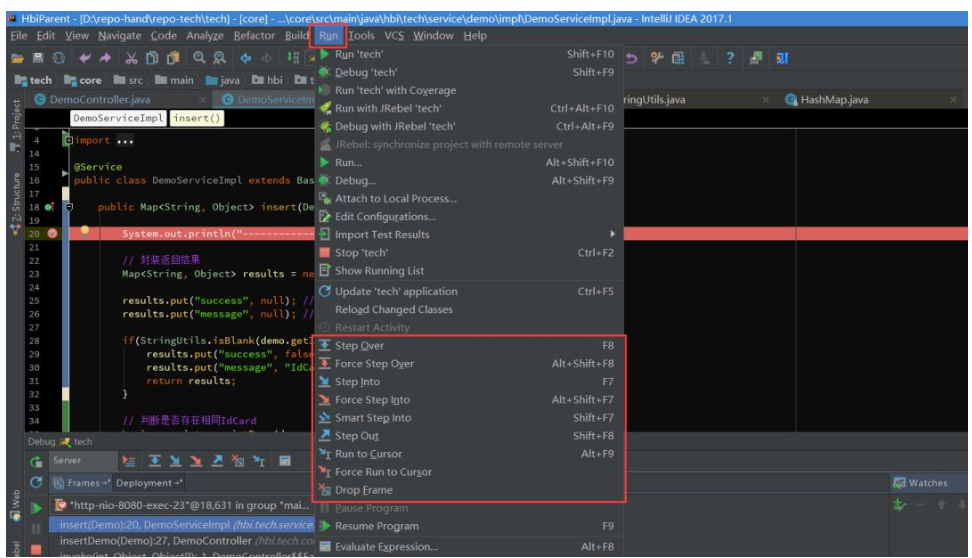
Task: Select Step Over in Run menu
Action: pyautogui.click(x=469, y=345)
